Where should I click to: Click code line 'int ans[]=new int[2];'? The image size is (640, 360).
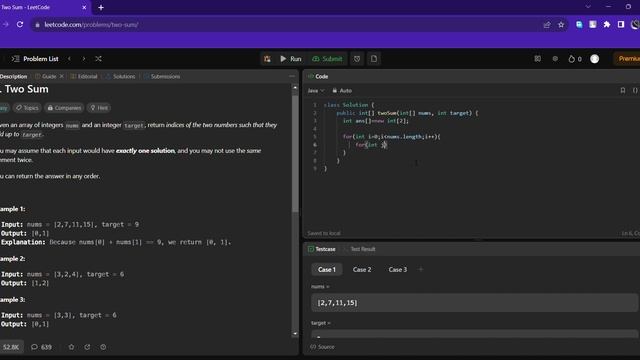click(376, 121)
